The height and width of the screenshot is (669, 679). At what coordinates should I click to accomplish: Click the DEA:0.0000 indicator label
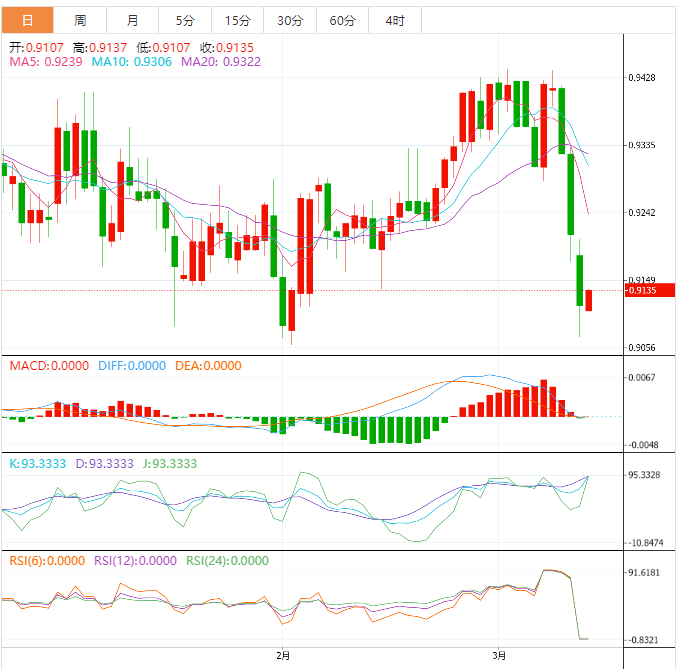(x=208, y=366)
